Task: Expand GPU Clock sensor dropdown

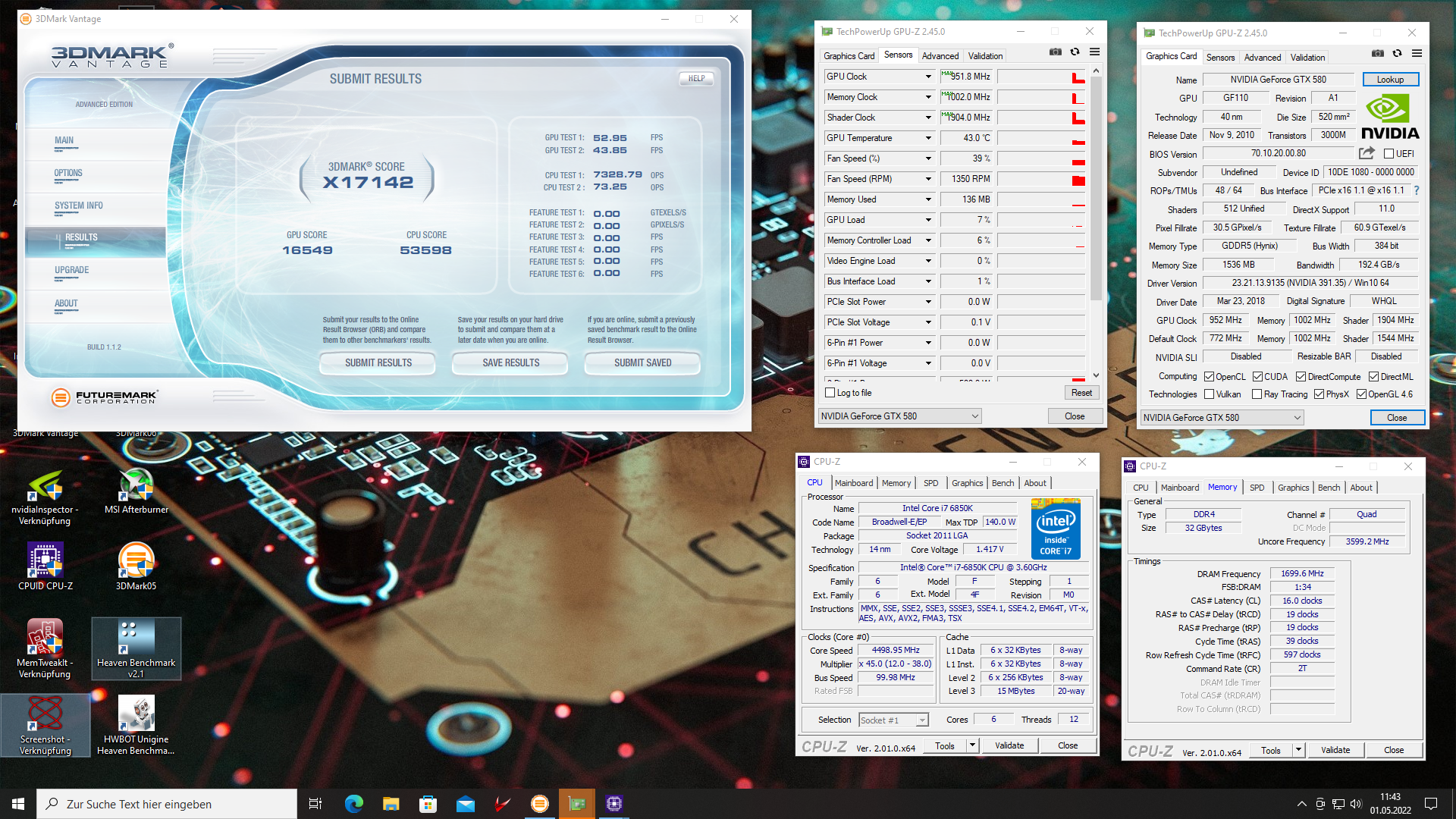Action: click(928, 77)
